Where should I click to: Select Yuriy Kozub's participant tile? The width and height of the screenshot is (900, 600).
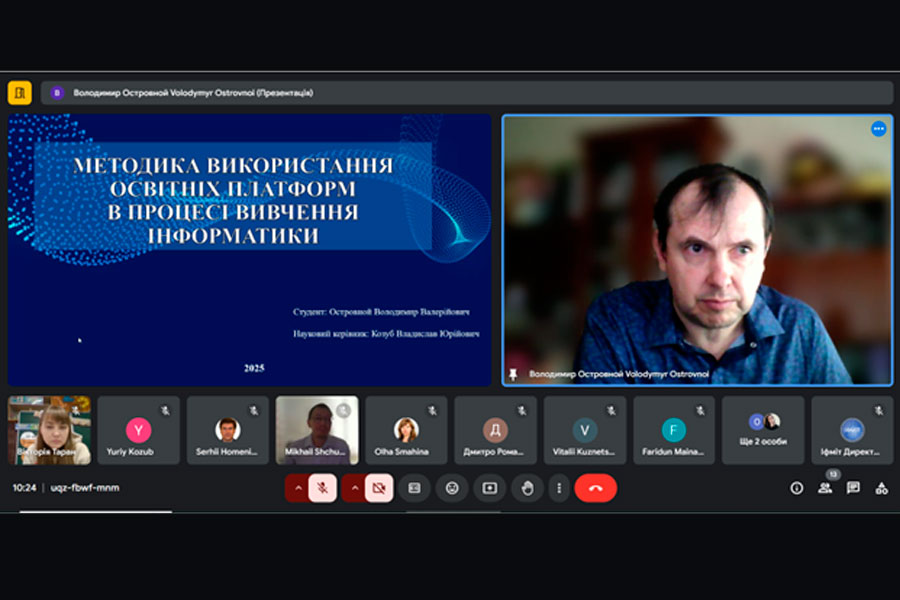click(139, 430)
